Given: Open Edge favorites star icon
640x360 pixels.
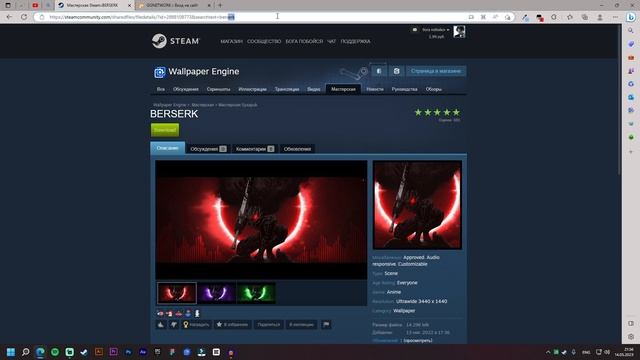Looking at the screenshot, I should pyautogui.click(x=570, y=17).
